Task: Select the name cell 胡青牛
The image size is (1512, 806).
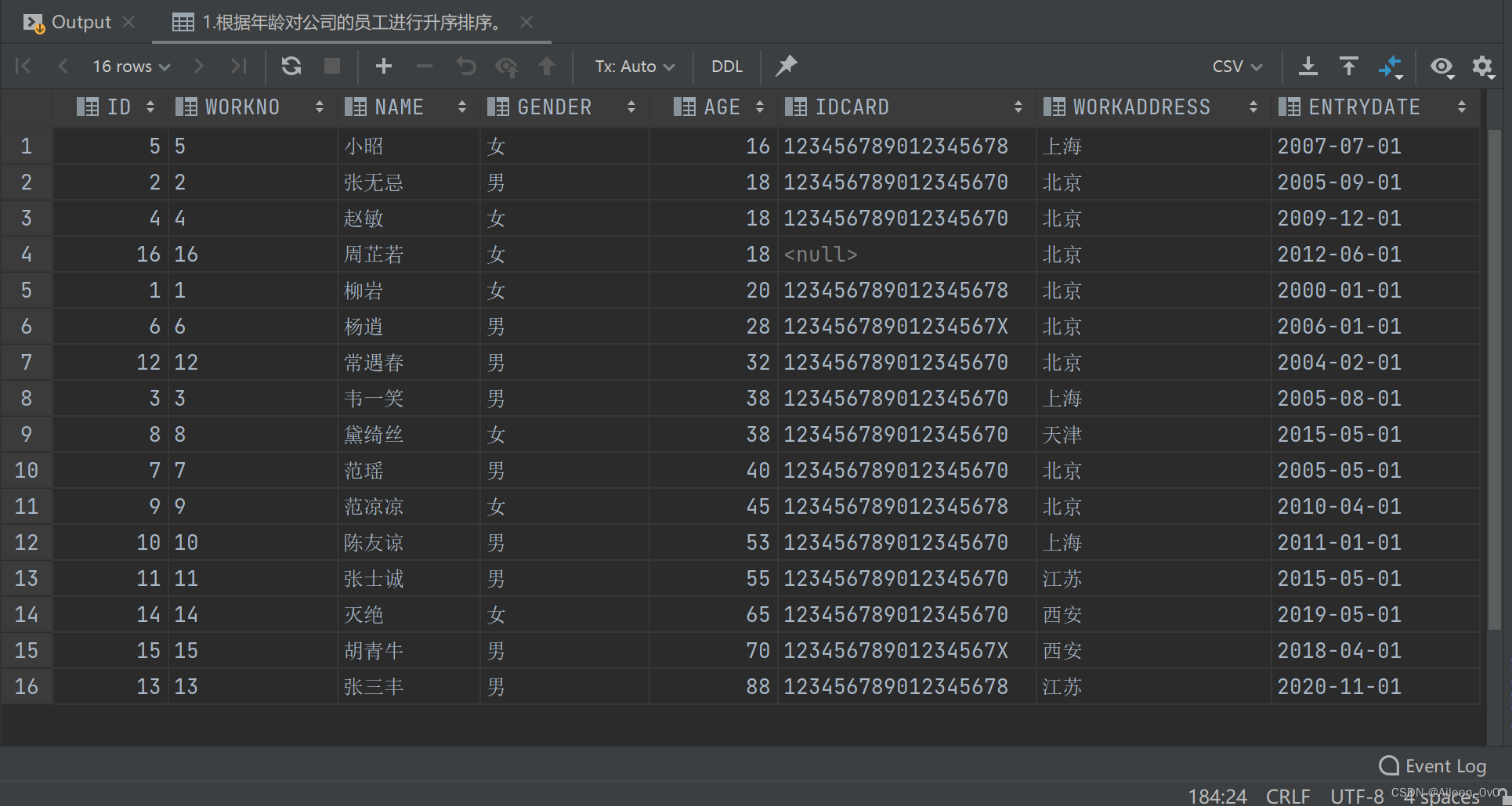Action: point(408,651)
